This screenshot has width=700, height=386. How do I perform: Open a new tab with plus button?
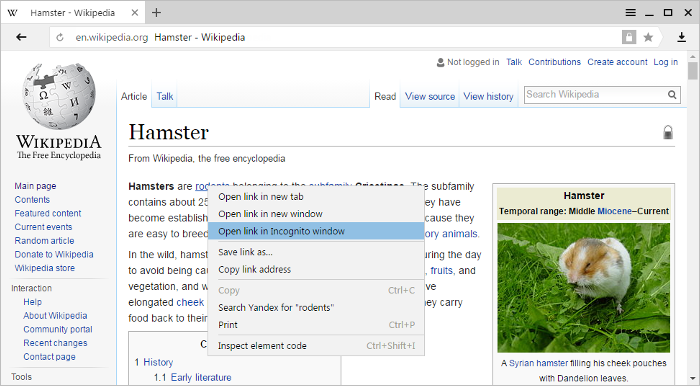coord(156,12)
